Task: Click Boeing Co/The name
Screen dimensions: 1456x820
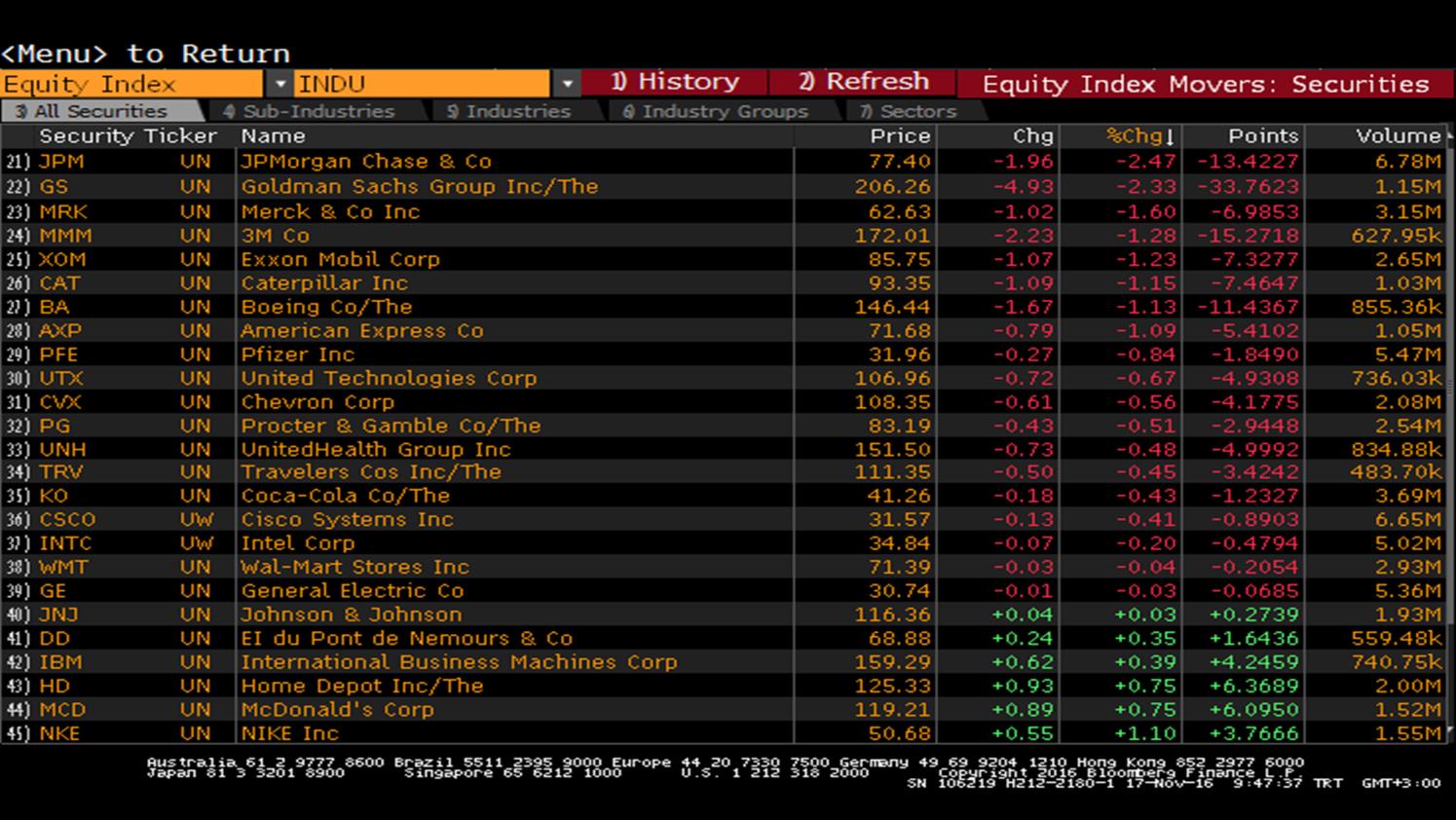Action: tap(326, 307)
